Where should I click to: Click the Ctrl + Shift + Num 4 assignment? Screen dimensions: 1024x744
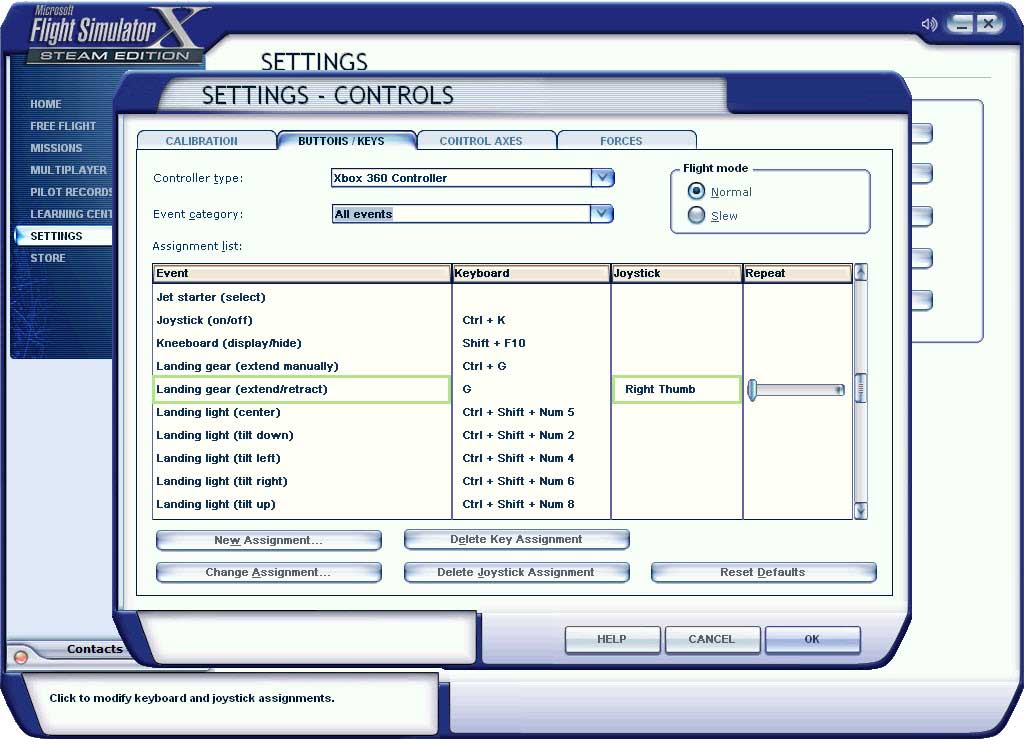(x=519, y=458)
